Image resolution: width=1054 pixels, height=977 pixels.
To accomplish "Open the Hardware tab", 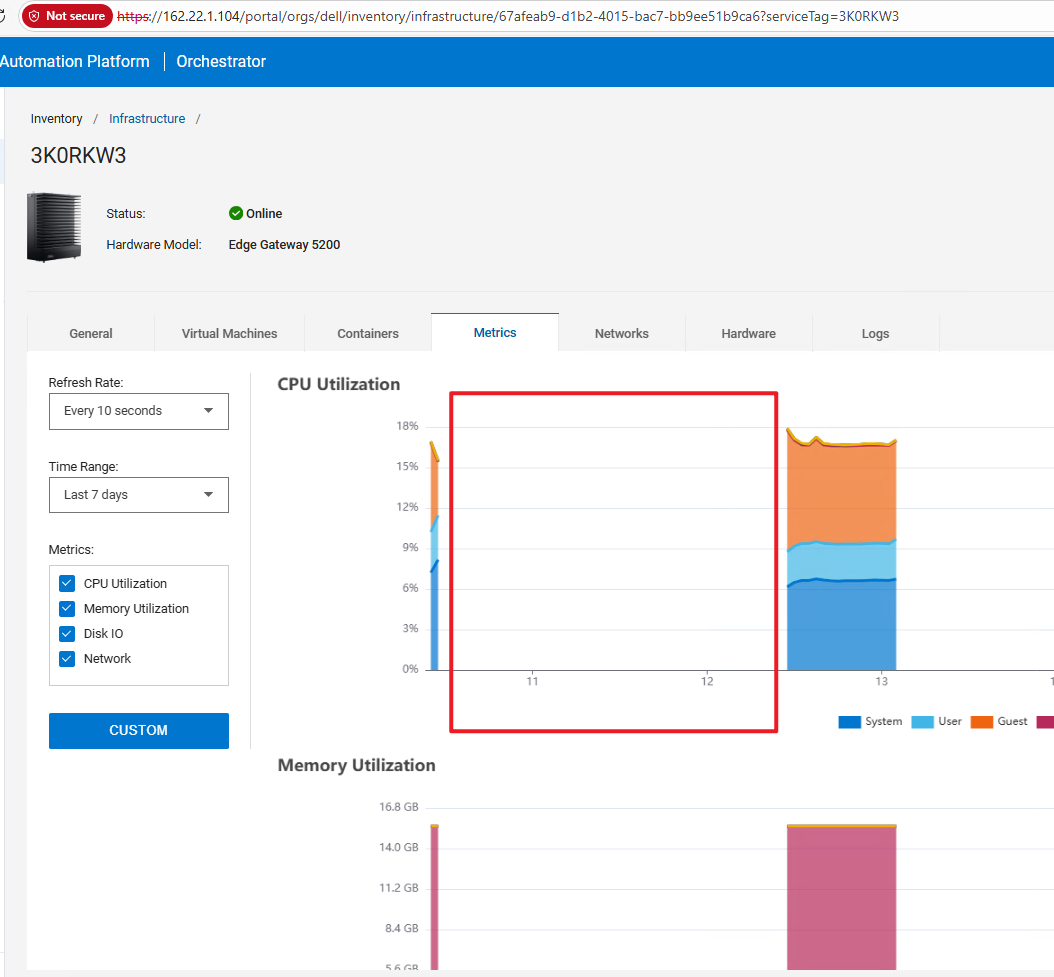I will 748,333.
